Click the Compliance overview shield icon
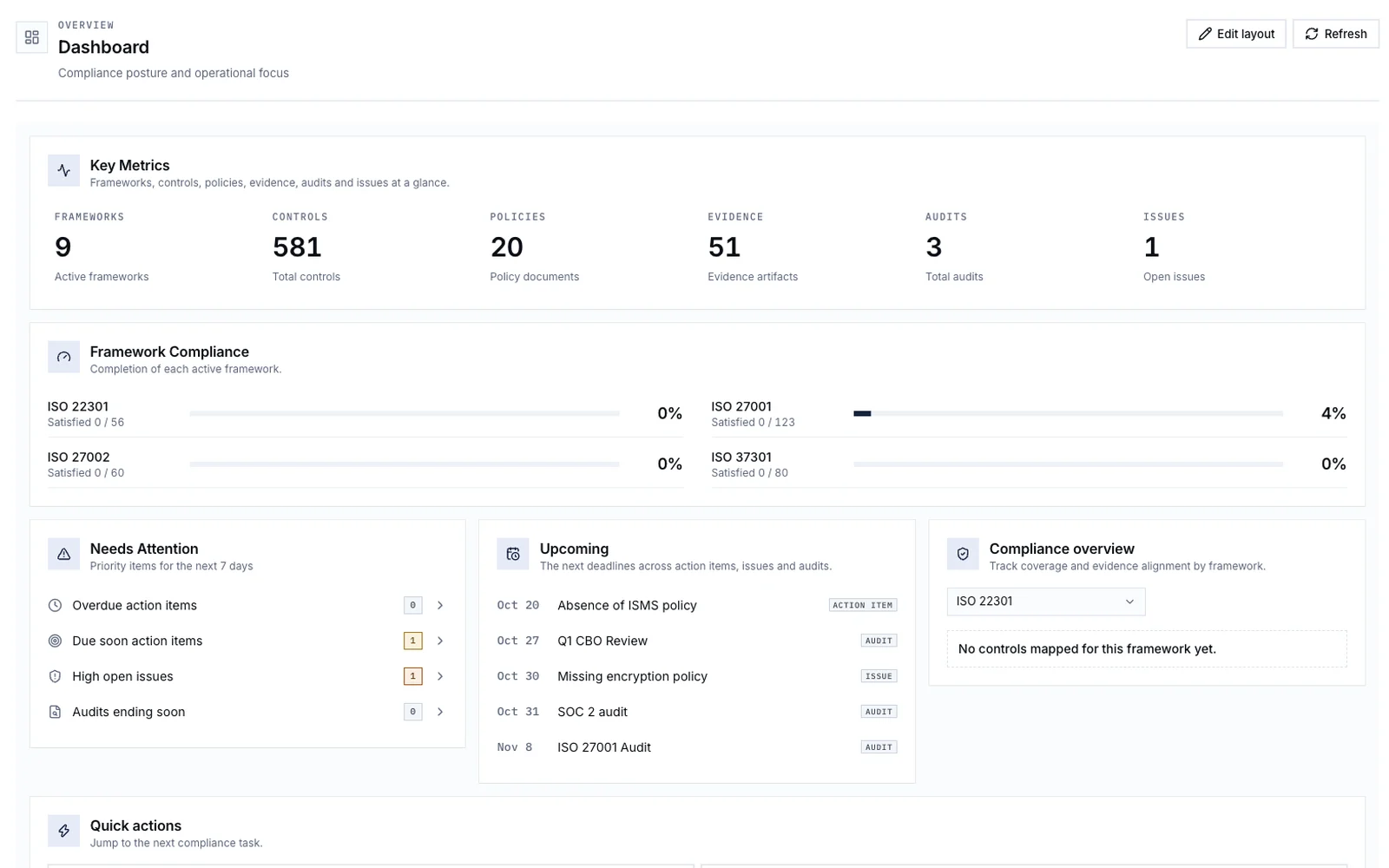Image resolution: width=1389 pixels, height=868 pixels. pos(963,554)
